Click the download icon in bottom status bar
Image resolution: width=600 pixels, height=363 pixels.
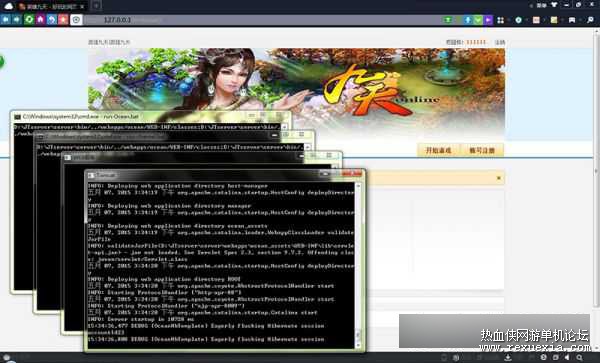(x=507, y=358)
